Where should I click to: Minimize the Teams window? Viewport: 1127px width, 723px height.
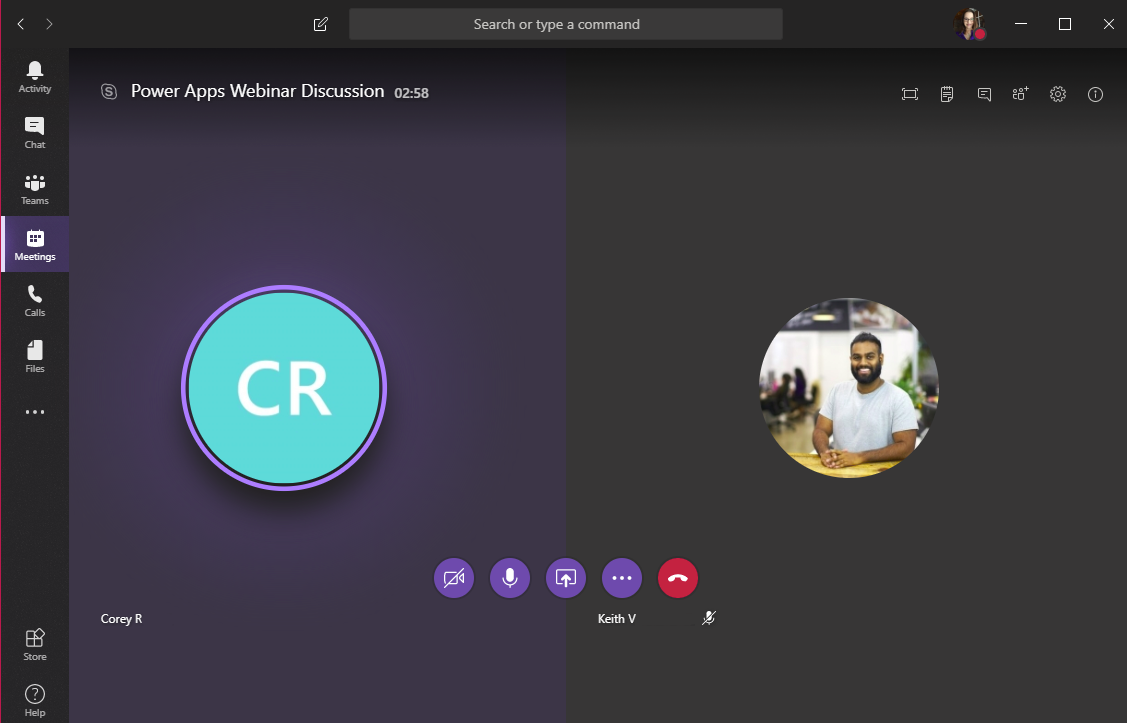1021,24
